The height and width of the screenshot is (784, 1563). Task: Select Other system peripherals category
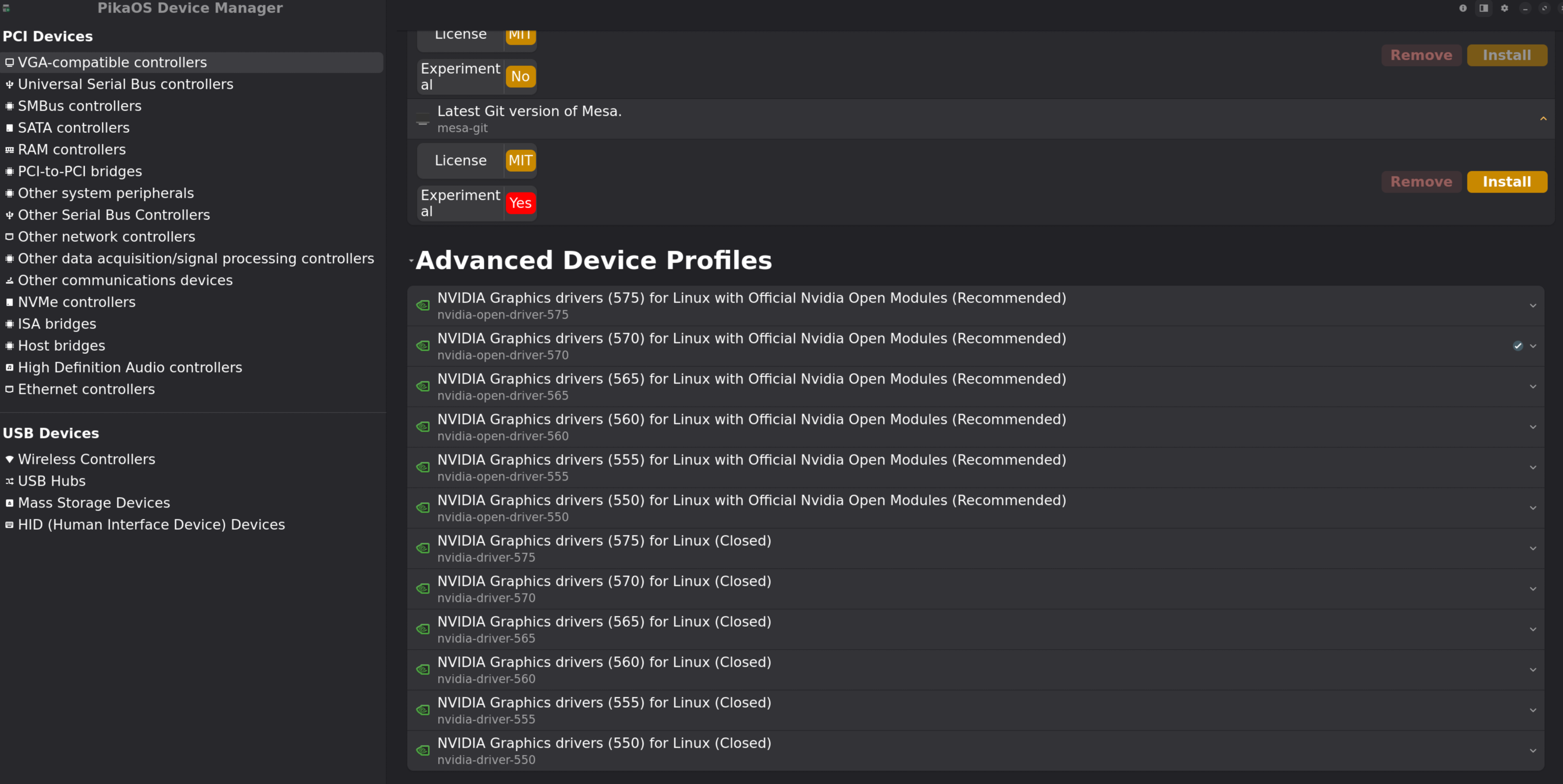click(x=192, y=194)
